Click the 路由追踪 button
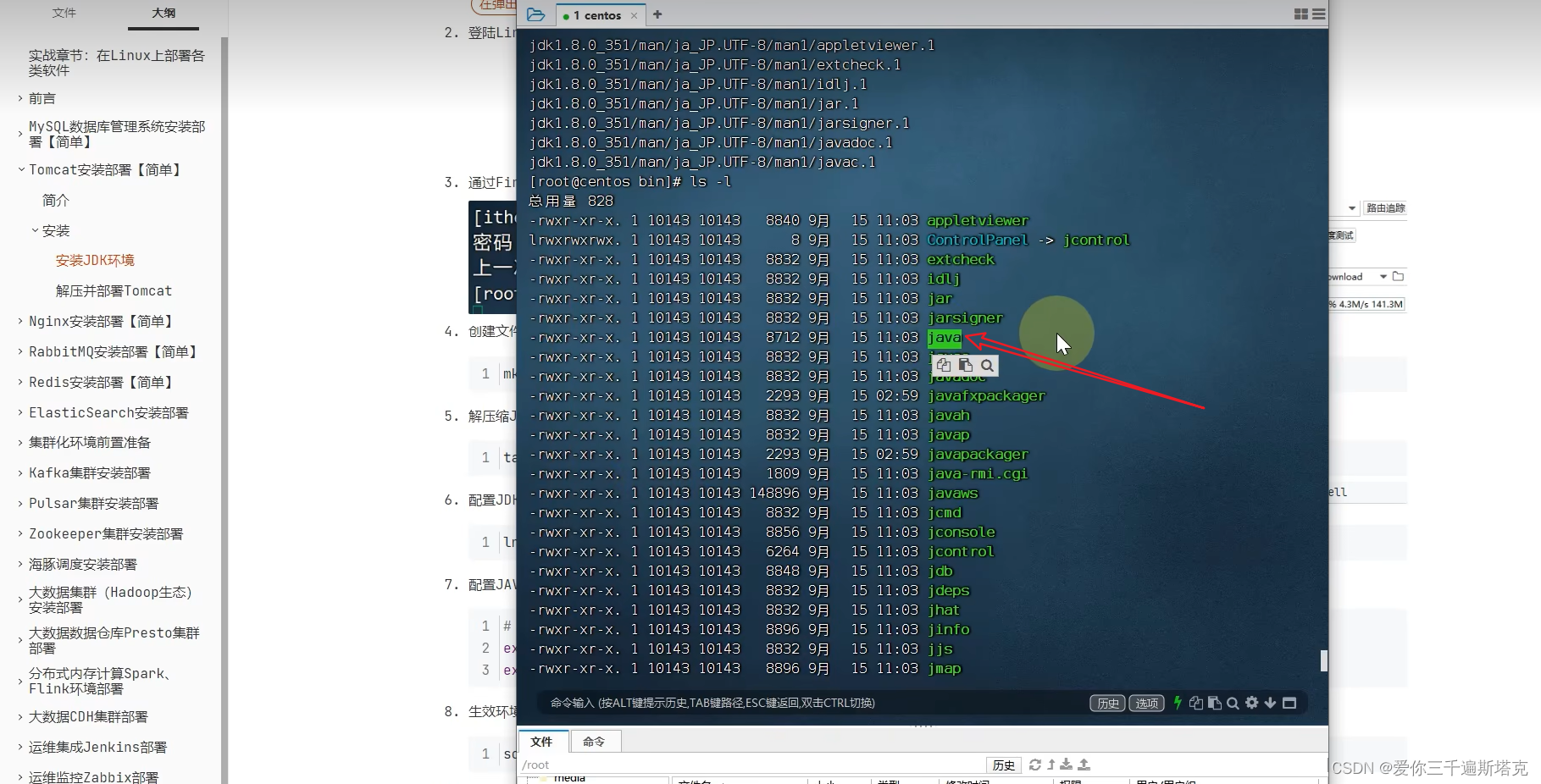 (x=1385, y=207)
